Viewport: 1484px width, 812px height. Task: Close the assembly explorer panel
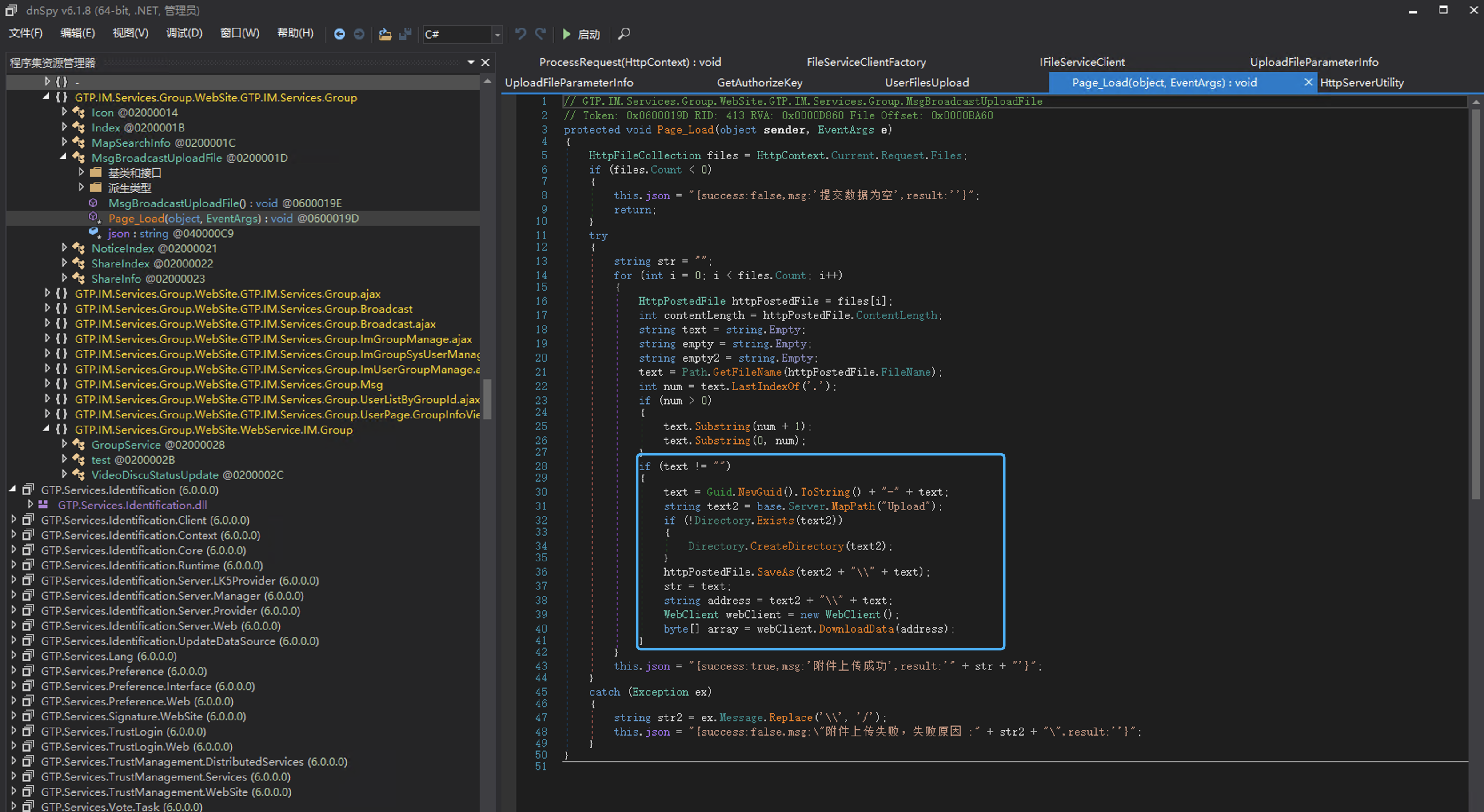pos(486,62)
